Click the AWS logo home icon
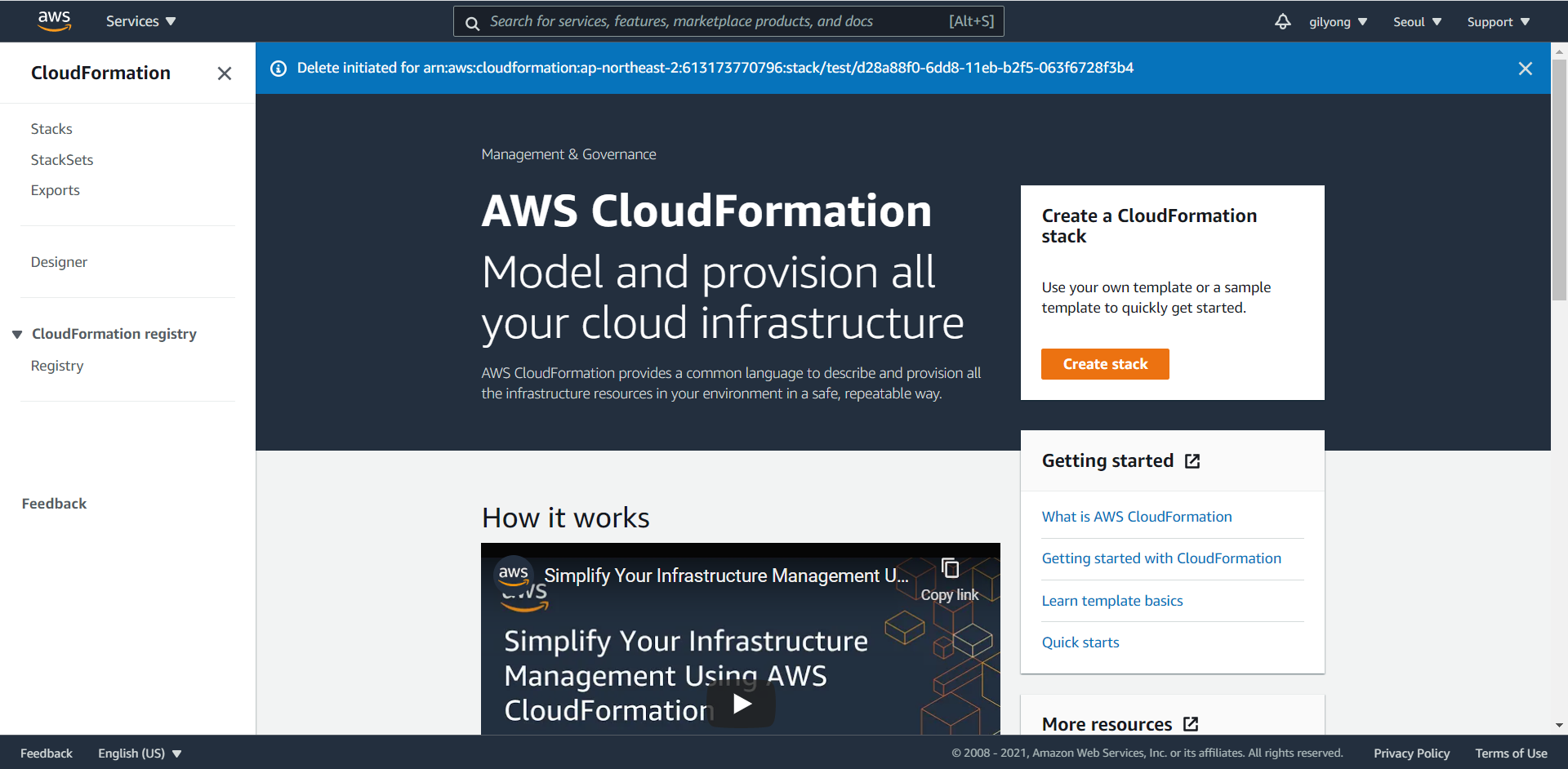Screen dimensions: 1568x769 coord(54,21)
